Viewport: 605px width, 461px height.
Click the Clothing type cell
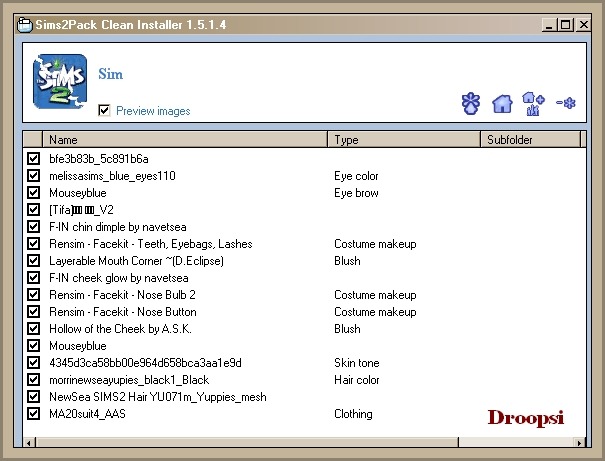353,414
